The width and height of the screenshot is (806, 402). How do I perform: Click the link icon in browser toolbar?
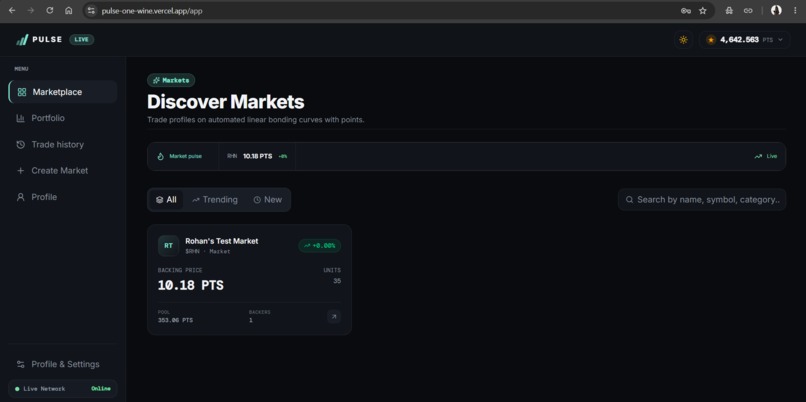[x=748, y=10]
